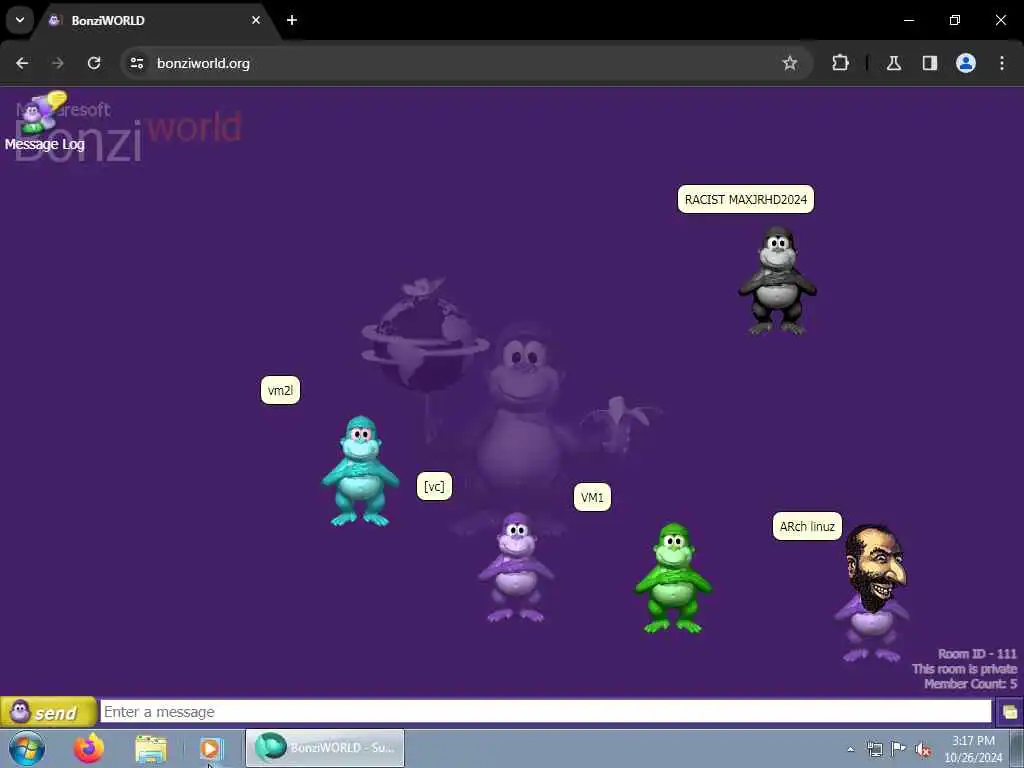Click the network tray icon
The height and width of the screenshot is (768, 1024).
tap(875, 749)
